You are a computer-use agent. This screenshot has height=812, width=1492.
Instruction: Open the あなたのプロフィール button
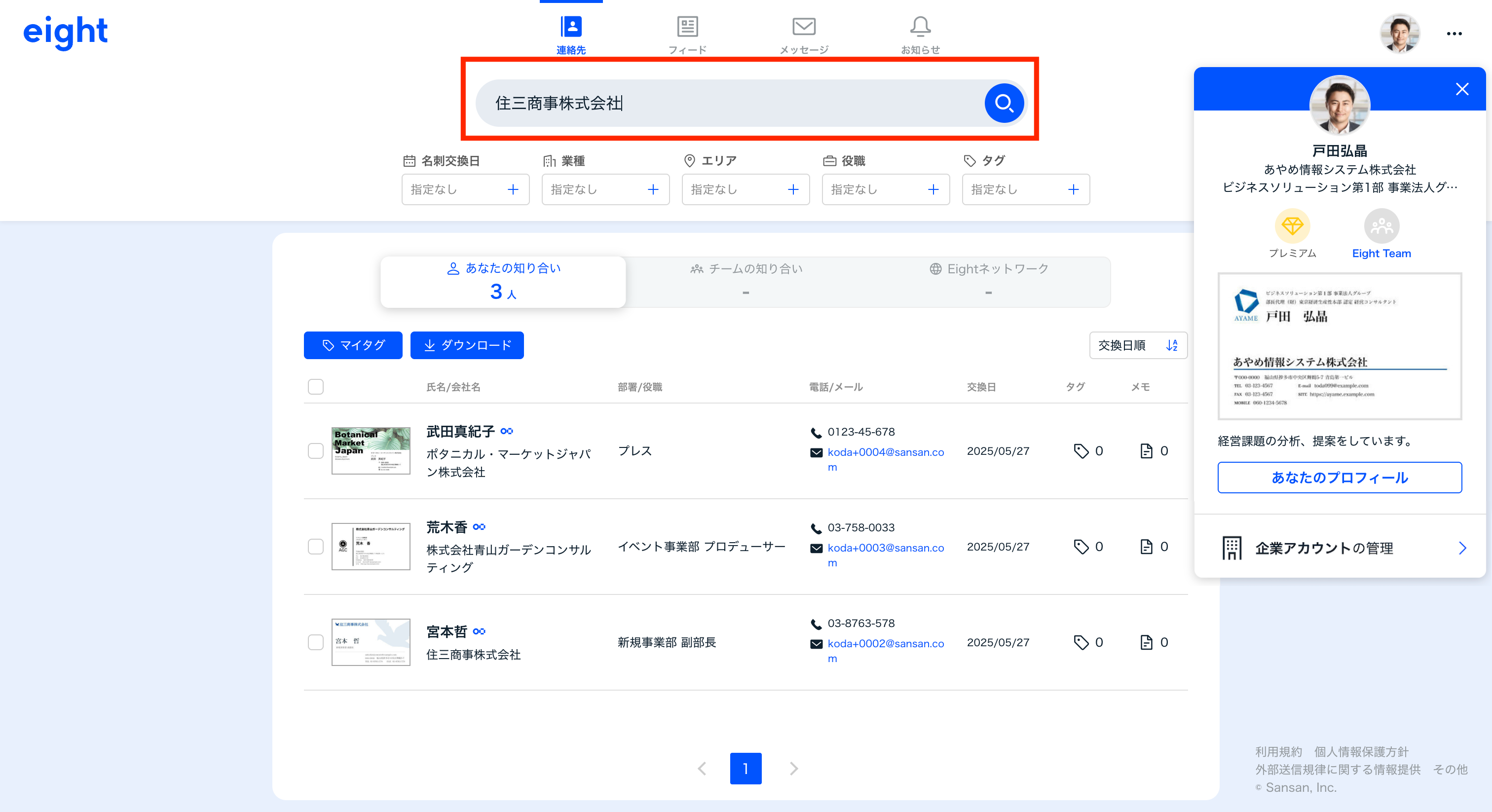click(x=1339, y=477)
